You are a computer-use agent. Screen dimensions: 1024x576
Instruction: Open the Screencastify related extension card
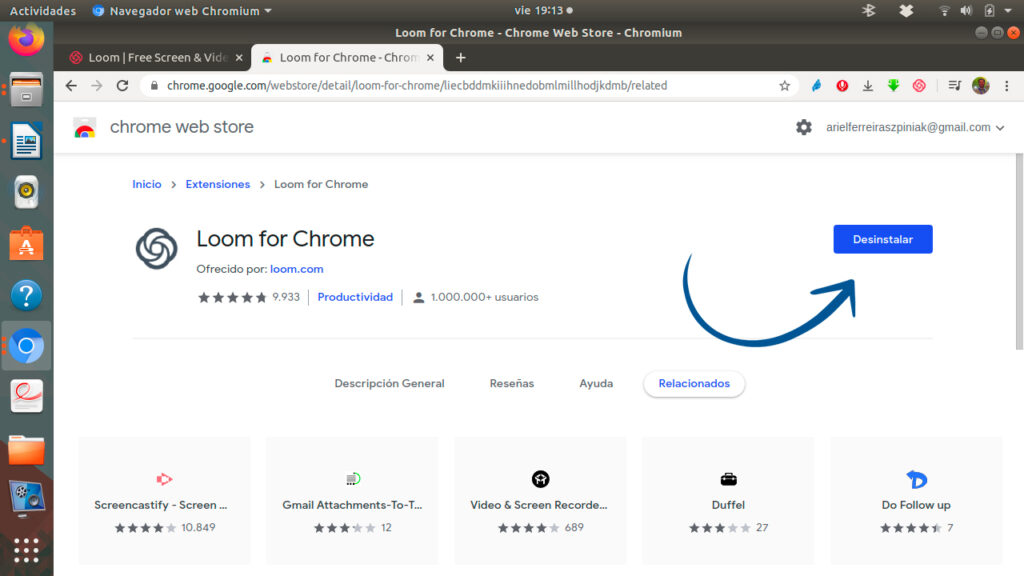pyautogui.click(x=164, y=501)
